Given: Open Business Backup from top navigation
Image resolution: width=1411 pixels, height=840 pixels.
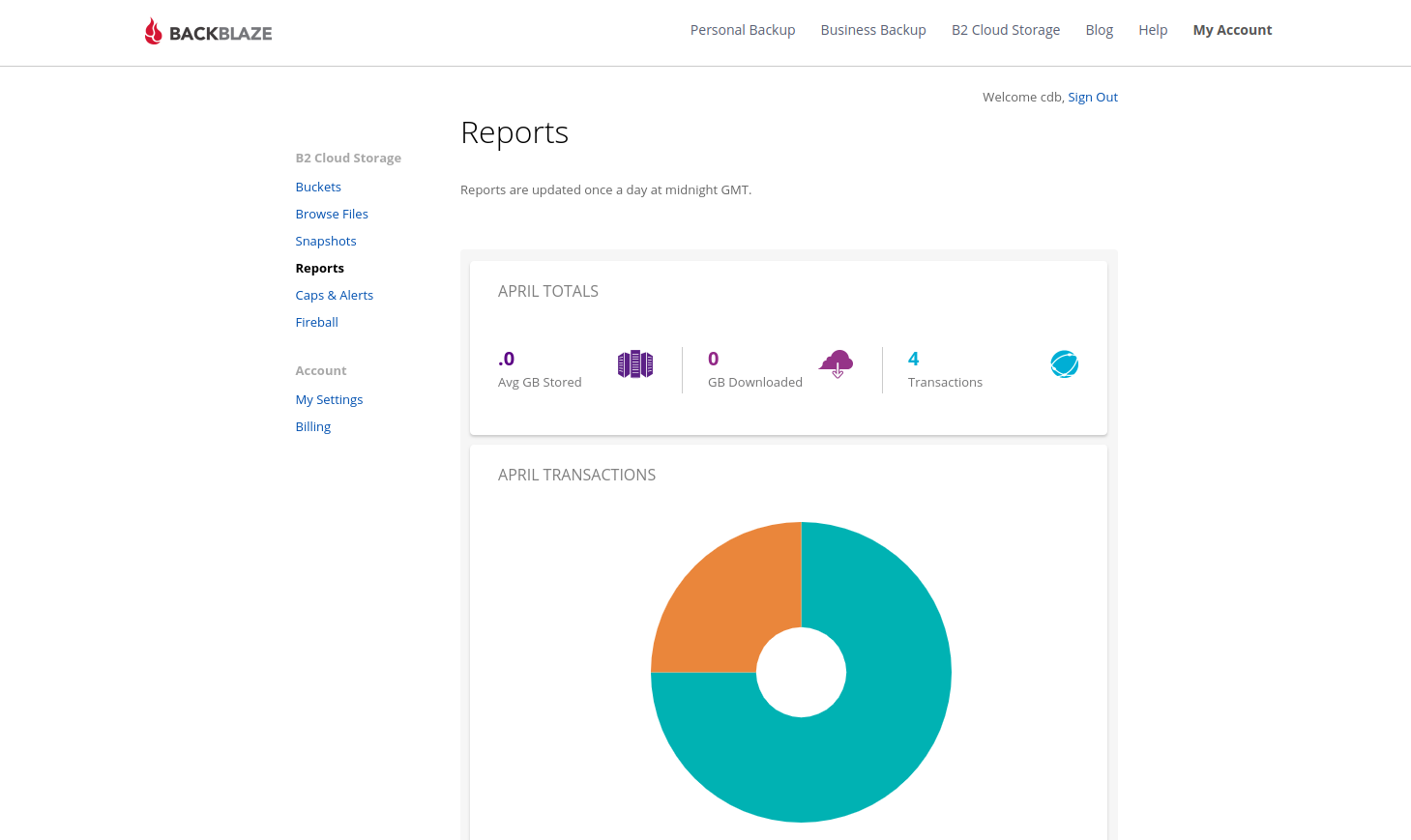Looking at the screenshot, I should coord(873,30).
